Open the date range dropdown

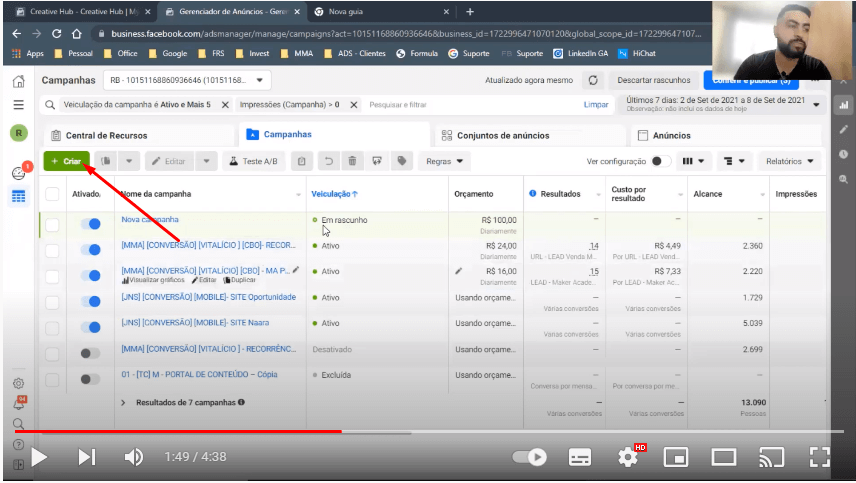721,104
